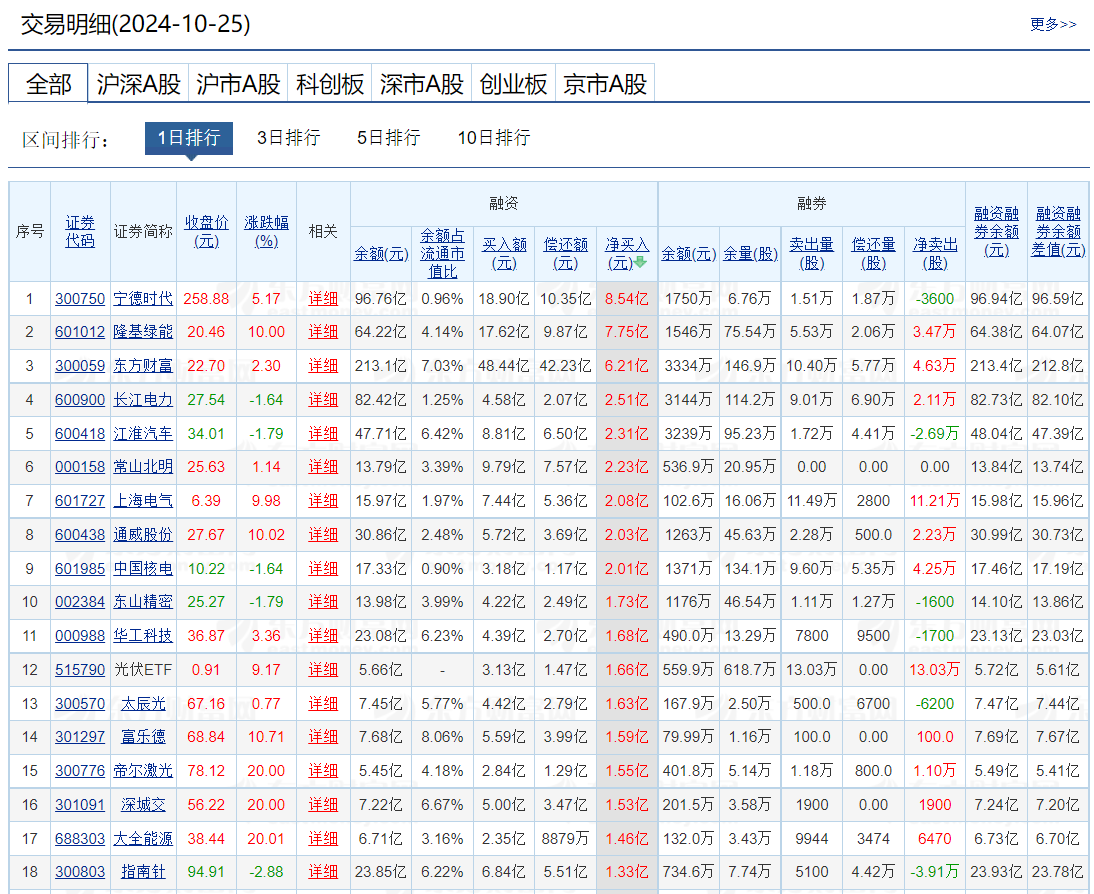Select the 3日排行 ranking period
The image size is (1094, 894).
[288, 138]
